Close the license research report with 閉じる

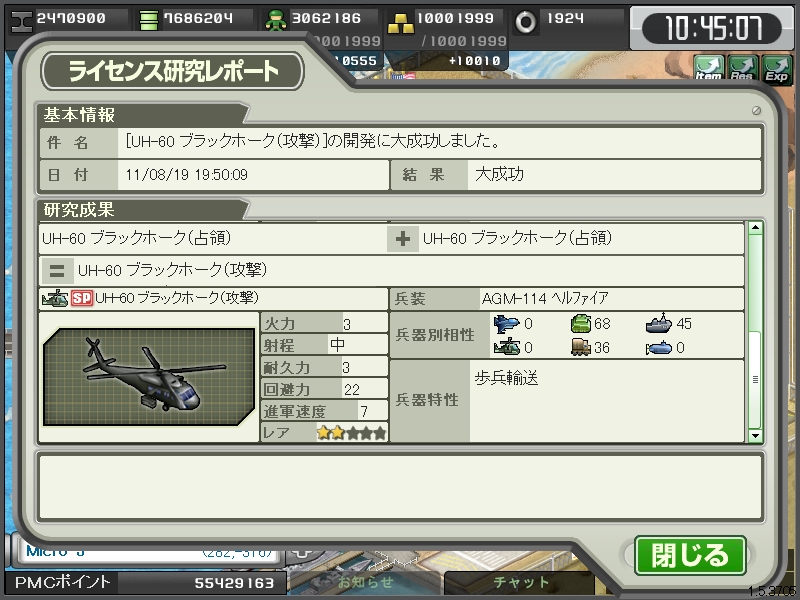click(690, 556)
